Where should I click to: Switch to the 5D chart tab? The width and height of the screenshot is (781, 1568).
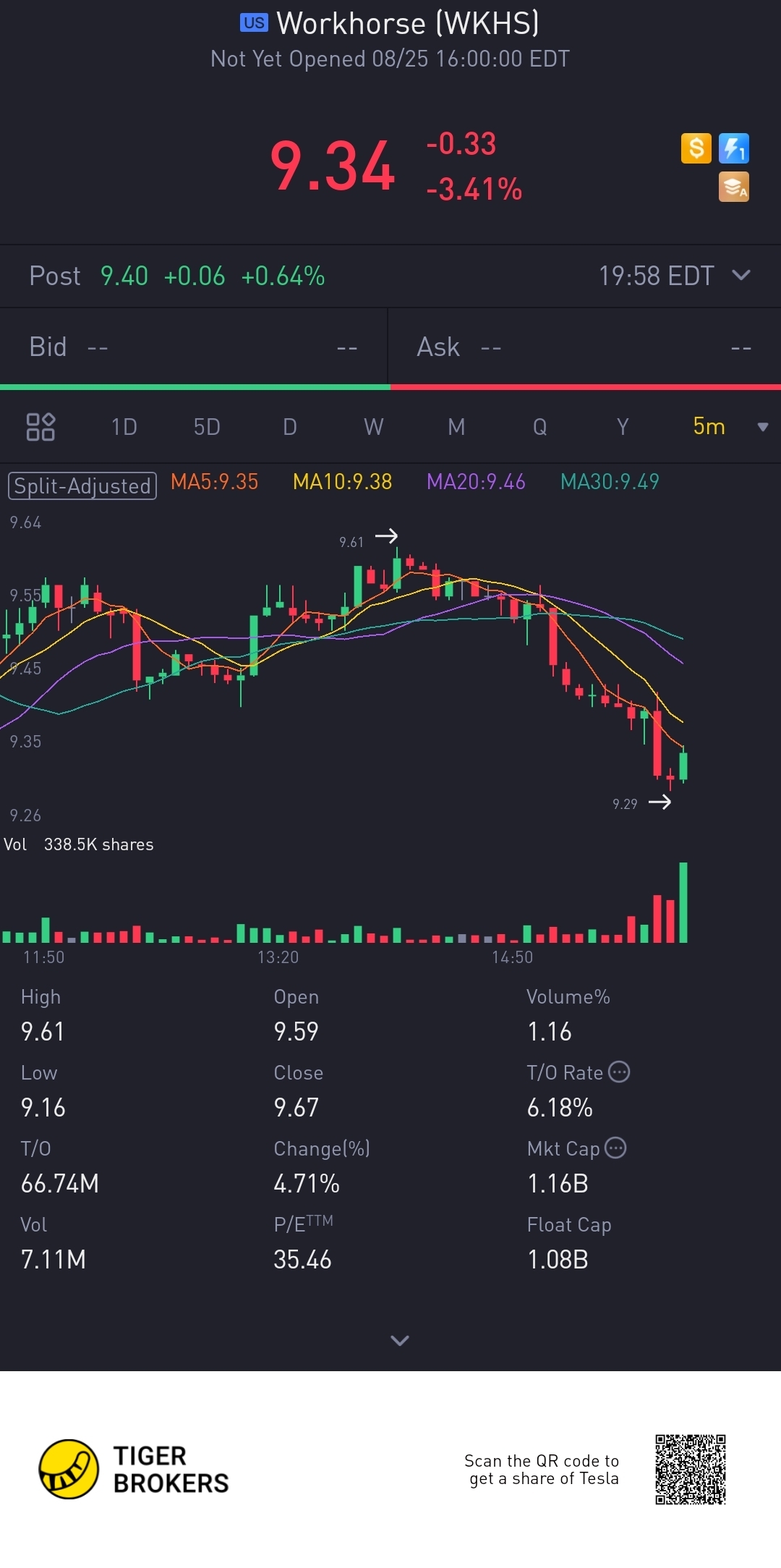coord(207,427)
